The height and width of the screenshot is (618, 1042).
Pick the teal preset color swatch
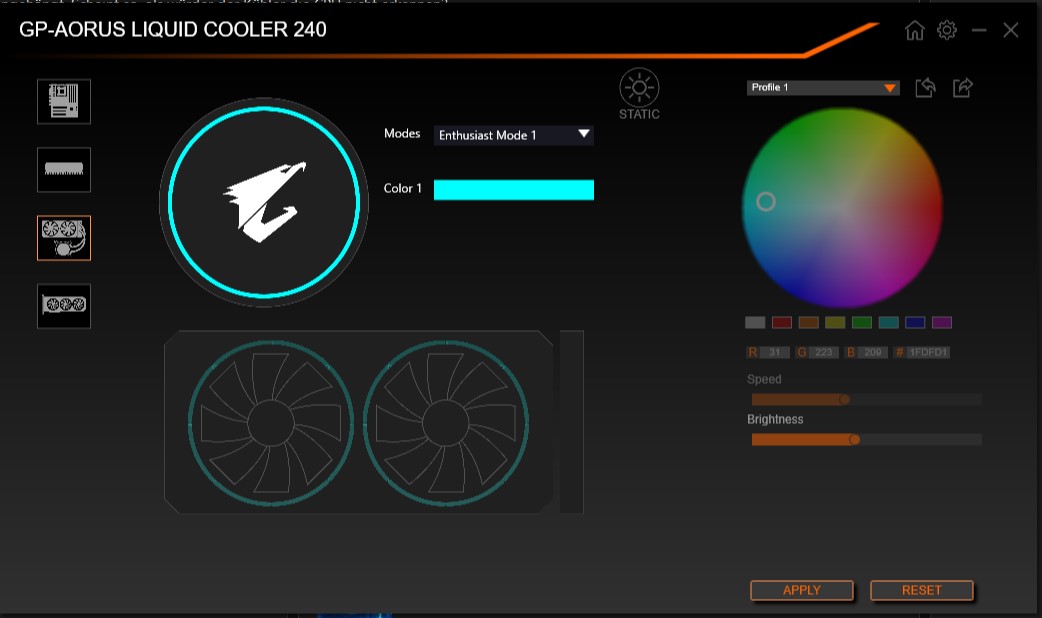(888, 322)
